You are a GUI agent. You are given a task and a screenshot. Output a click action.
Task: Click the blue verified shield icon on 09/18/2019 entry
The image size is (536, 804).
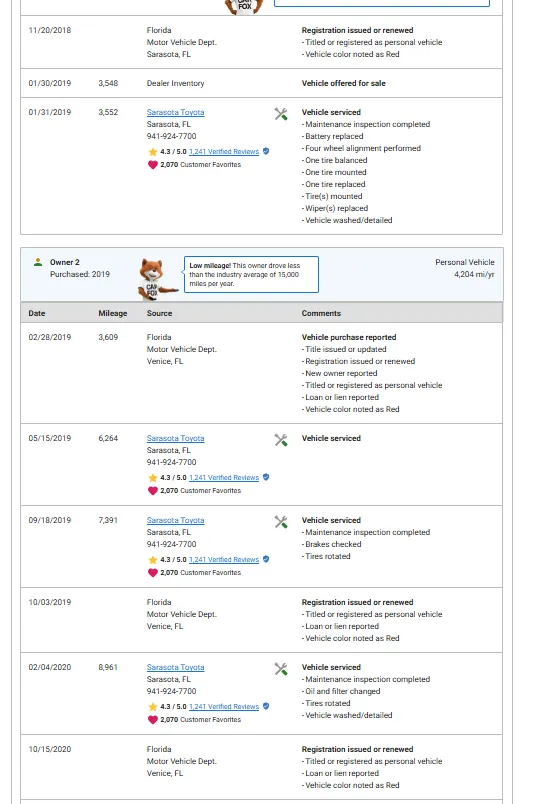click(x=266, y=559)
